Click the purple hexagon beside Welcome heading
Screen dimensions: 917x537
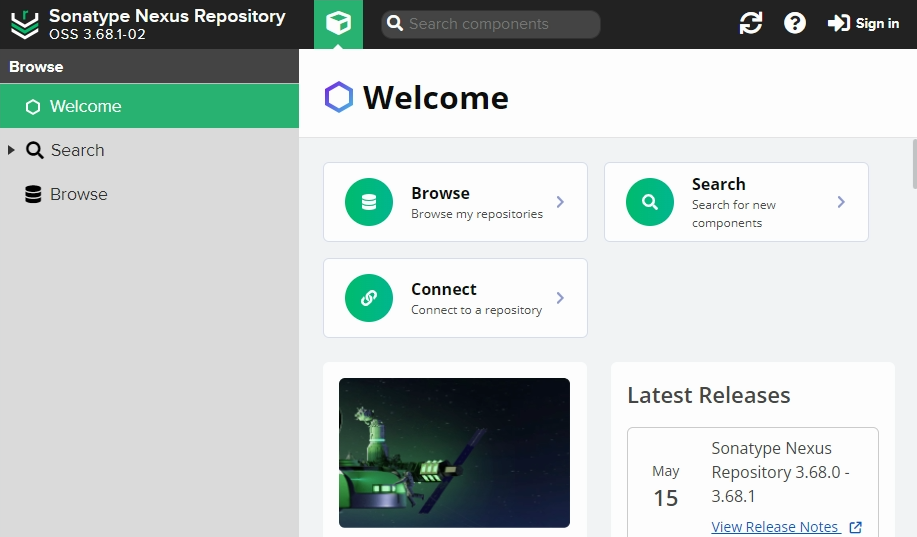339,97
